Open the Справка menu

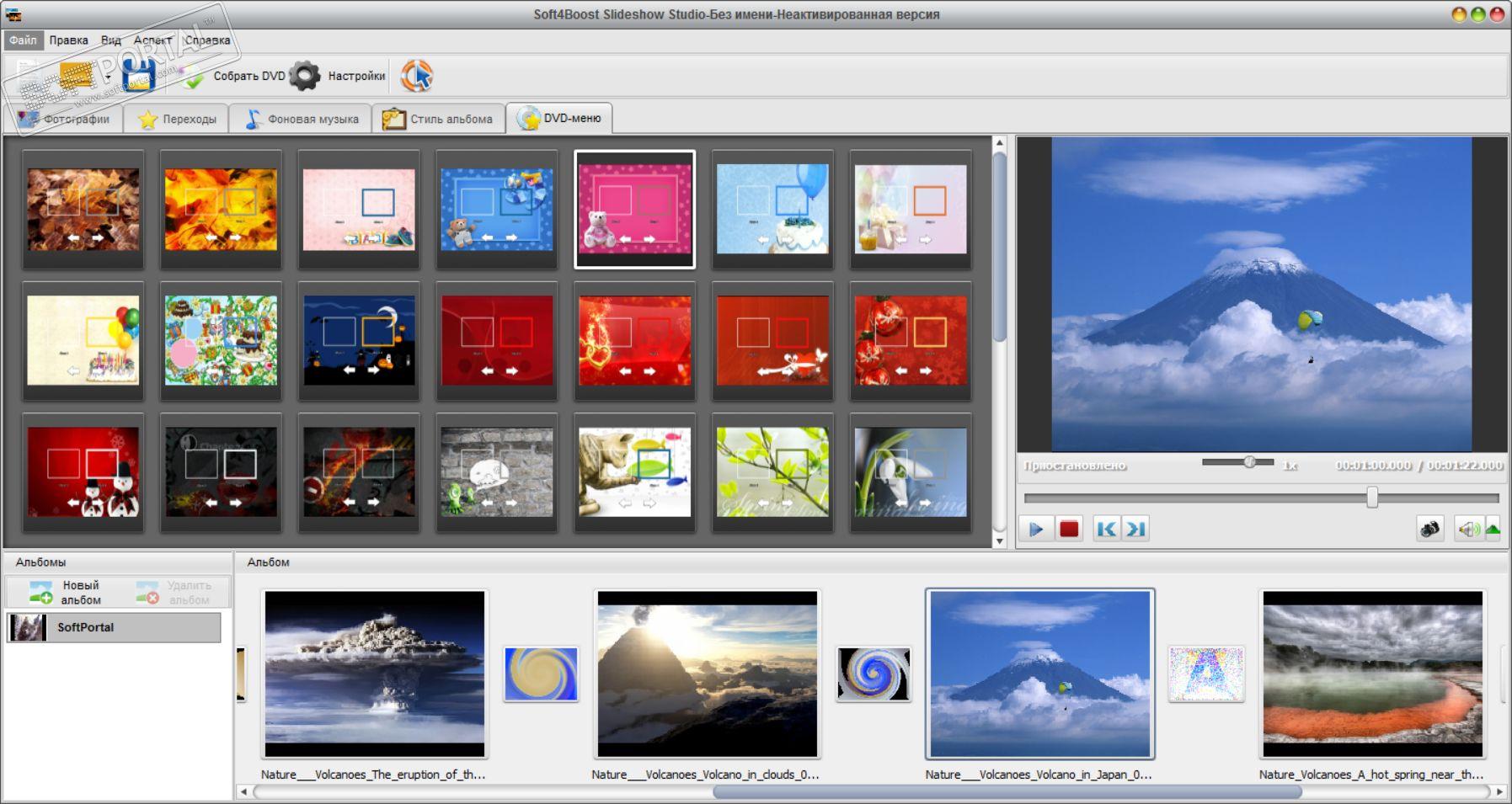pyautogui.click(x=207, y=40)
